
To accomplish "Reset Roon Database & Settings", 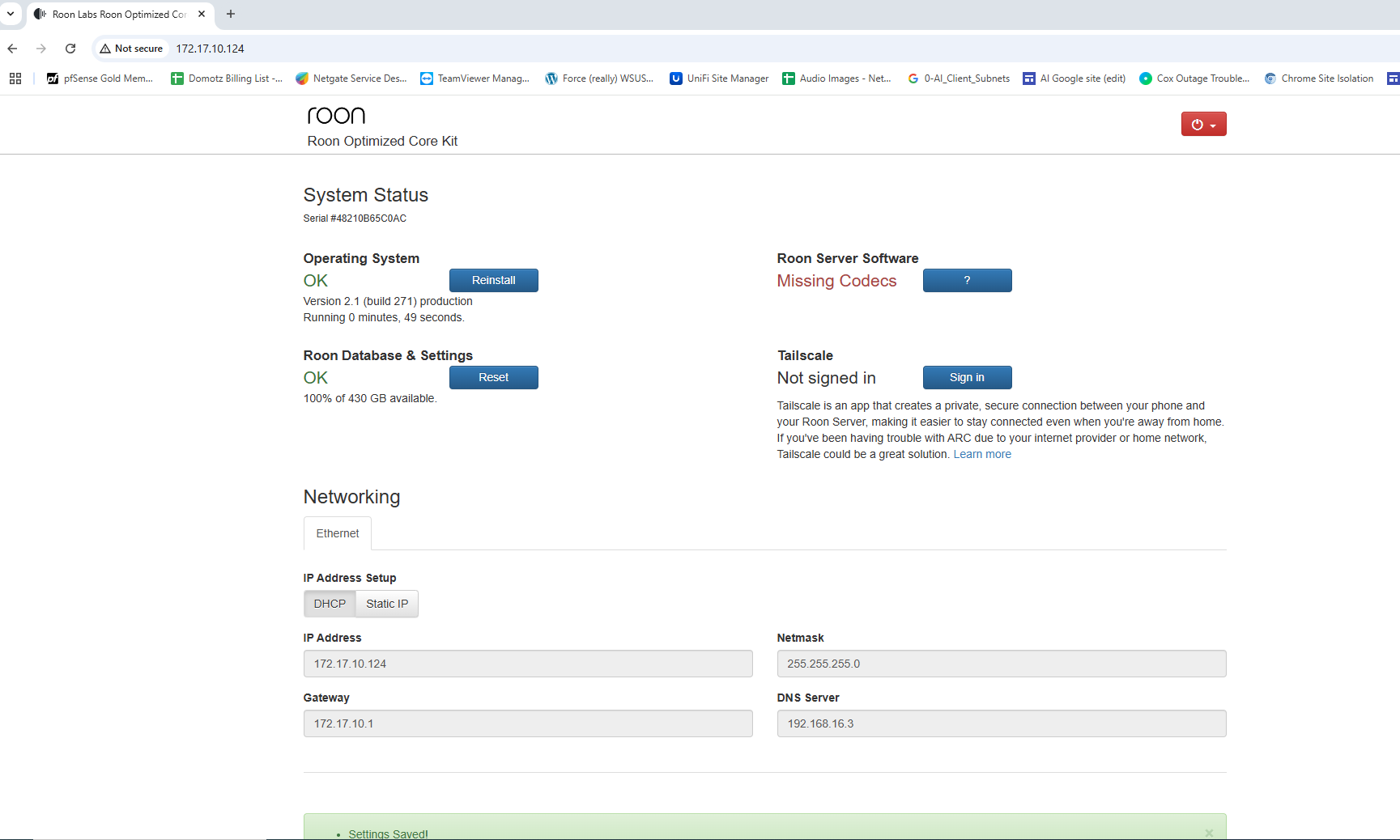I will [493, 377].
